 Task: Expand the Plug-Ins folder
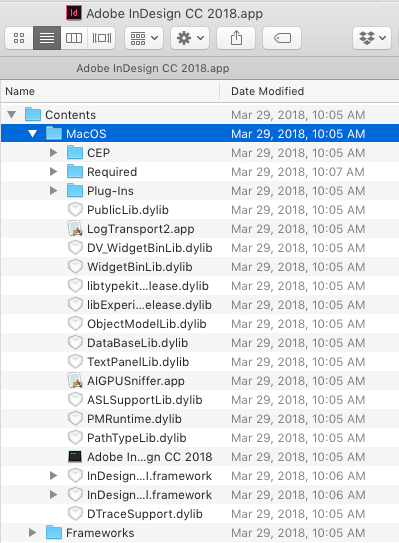tap(53, 190)
